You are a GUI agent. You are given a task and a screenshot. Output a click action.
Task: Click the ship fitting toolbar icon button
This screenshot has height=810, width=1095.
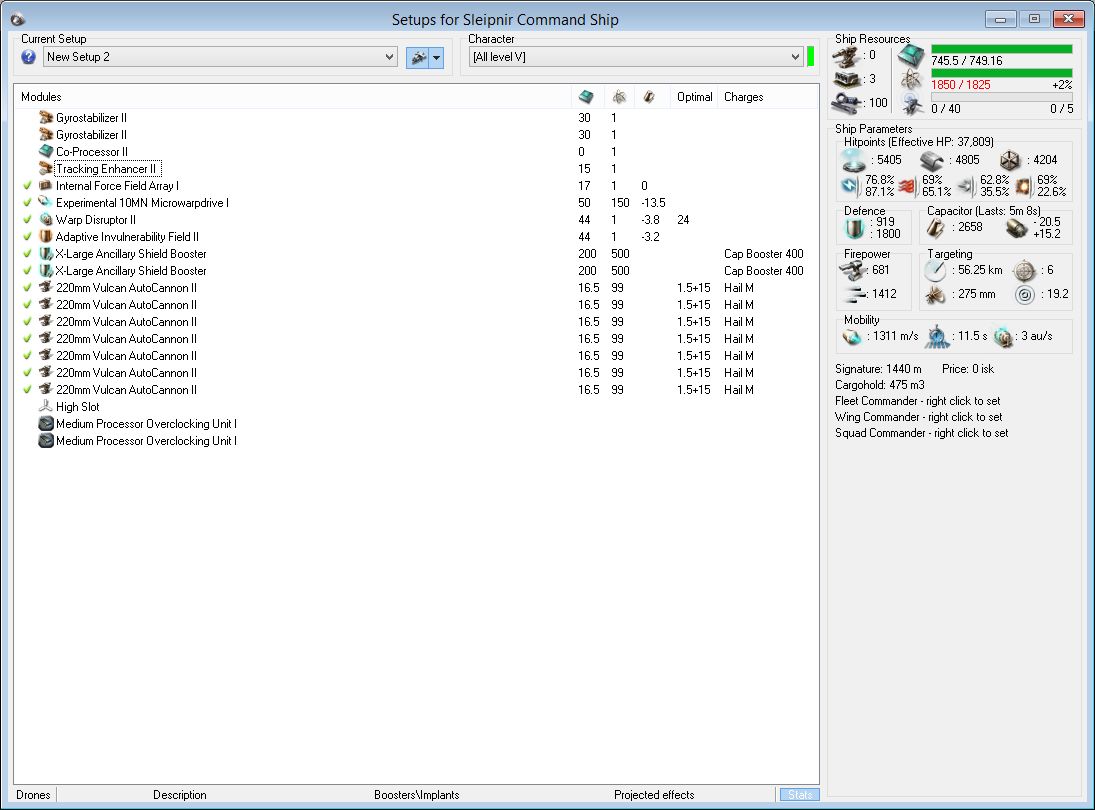tap(418, 57)
